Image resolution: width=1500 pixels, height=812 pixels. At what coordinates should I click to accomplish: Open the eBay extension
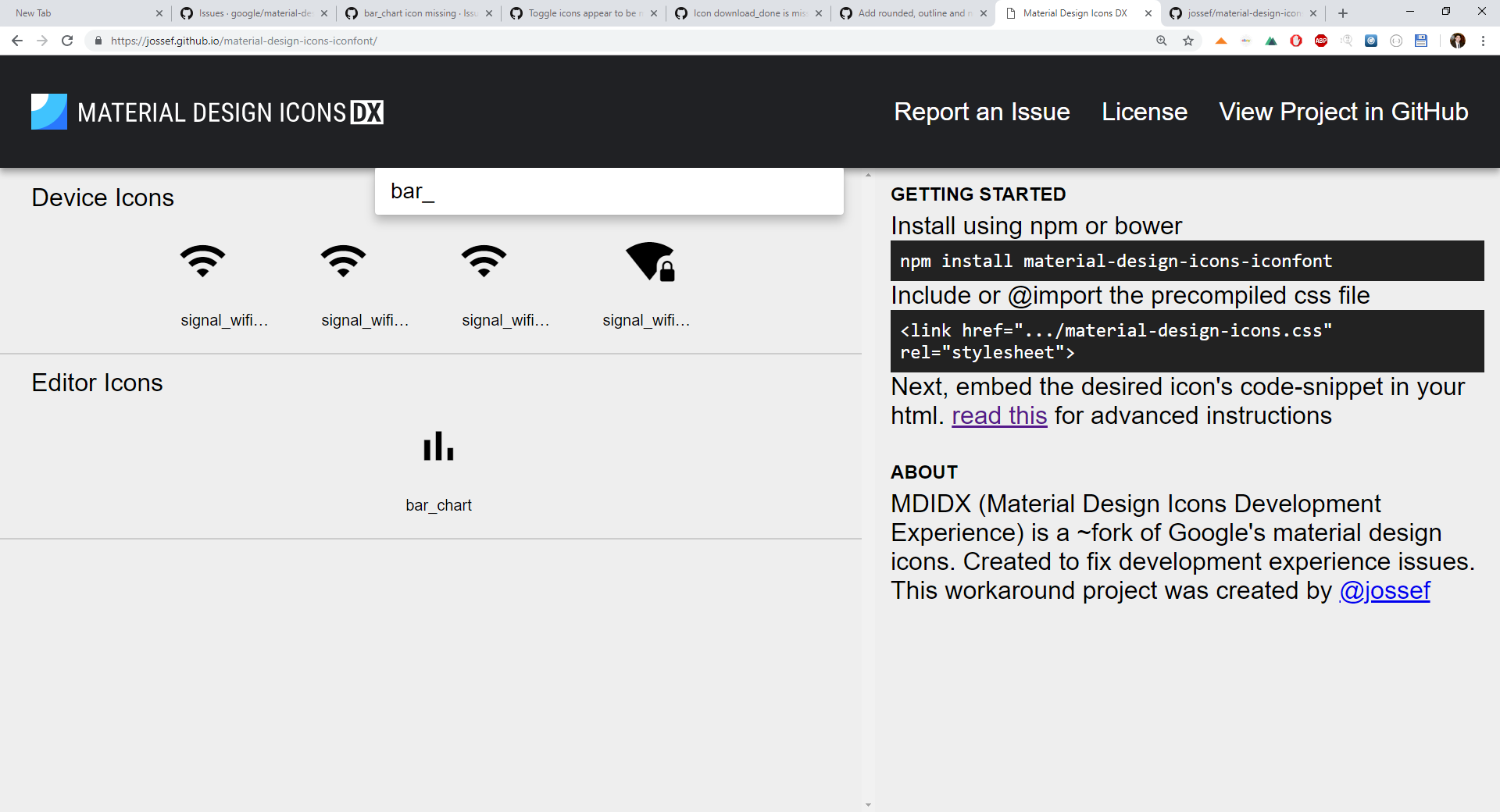tap(1246, 41)
